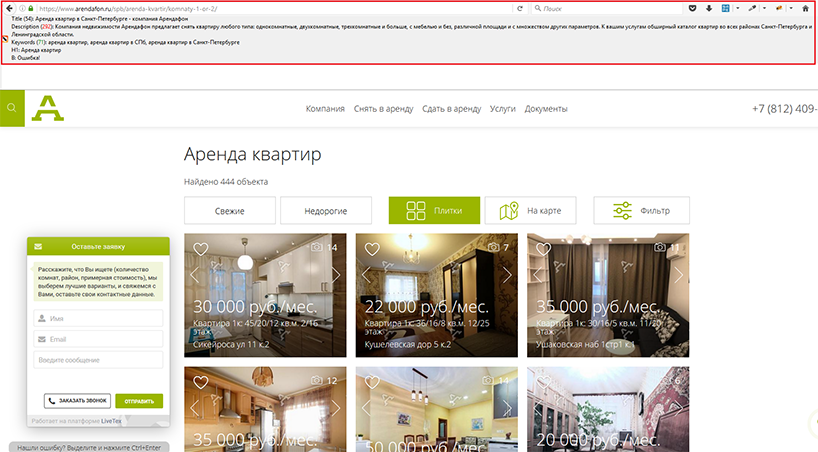Click the Нашли ошибку? Ctrl+Enter bar

pyautogui.click(x=89, y=447)
